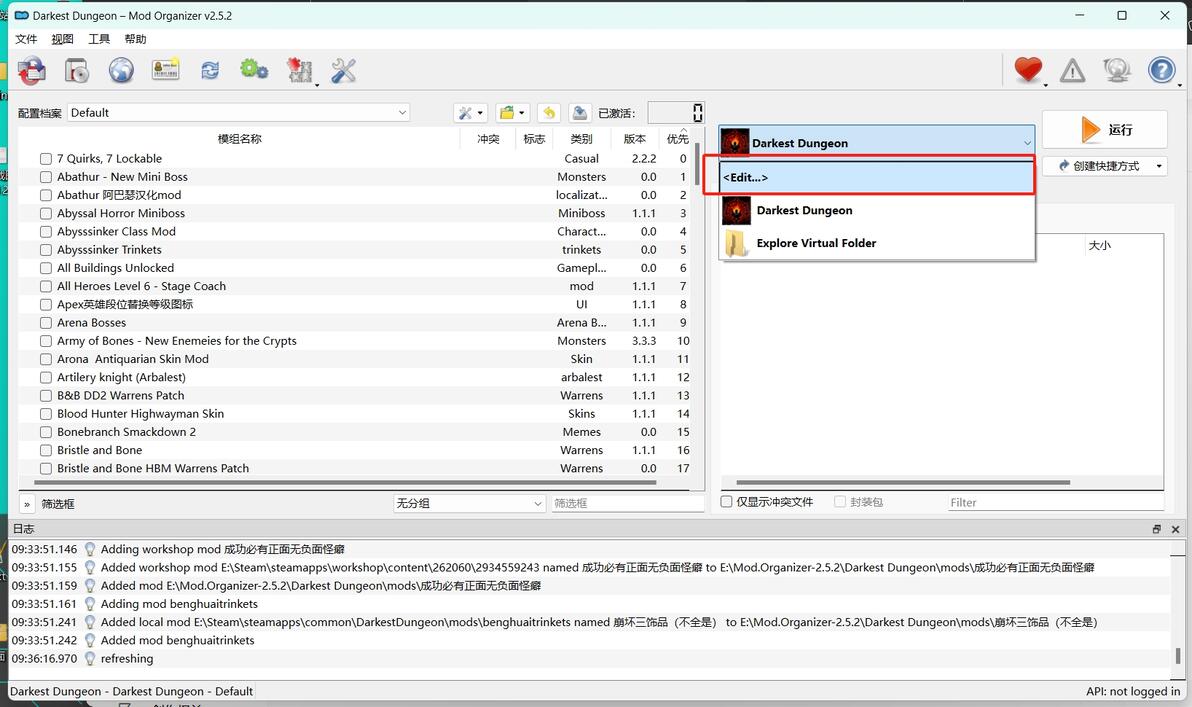1192x707 pixels.
Task: Check the Abathur - New Mini Boss mod
Action: pyautogui.click(x=46, y=177)
